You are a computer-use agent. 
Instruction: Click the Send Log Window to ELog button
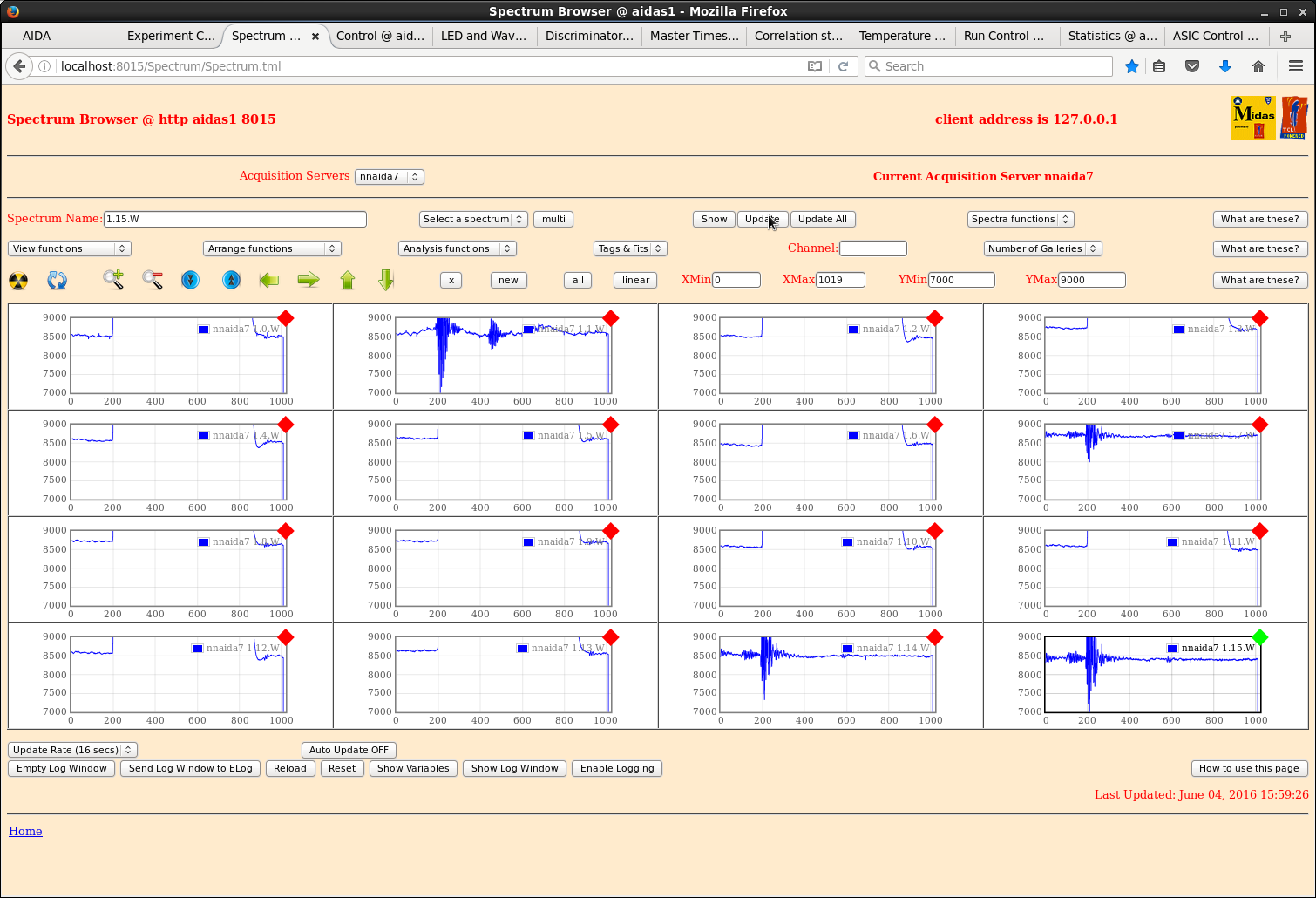(x=191, y=768)
